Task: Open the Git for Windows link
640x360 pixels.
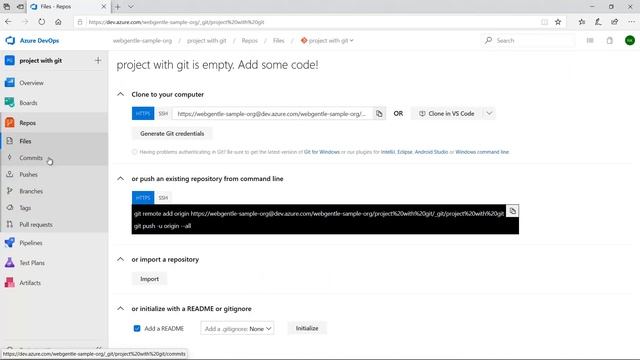Action: tap(322, 152)
